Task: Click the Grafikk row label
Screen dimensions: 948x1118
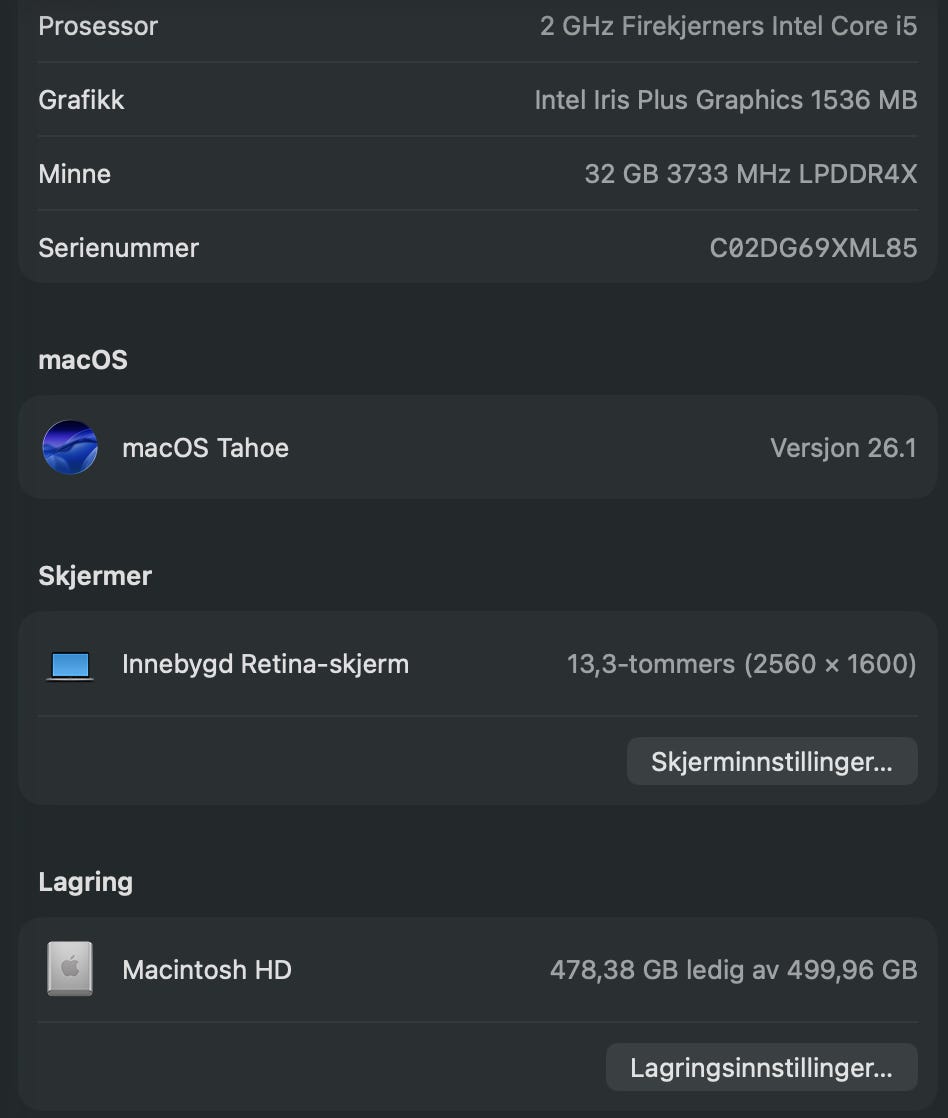Action: (x=81, y=100)
